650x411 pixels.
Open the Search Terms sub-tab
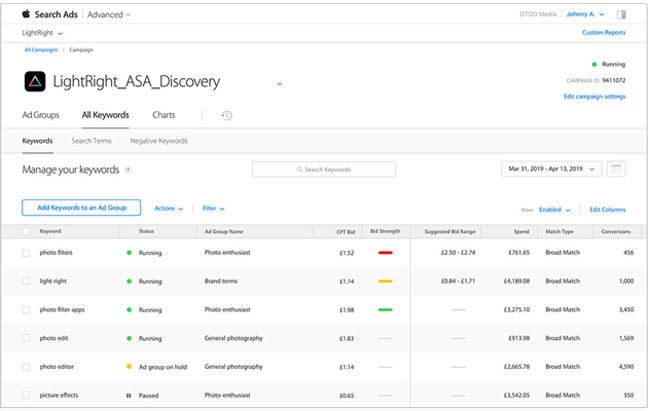91,141
